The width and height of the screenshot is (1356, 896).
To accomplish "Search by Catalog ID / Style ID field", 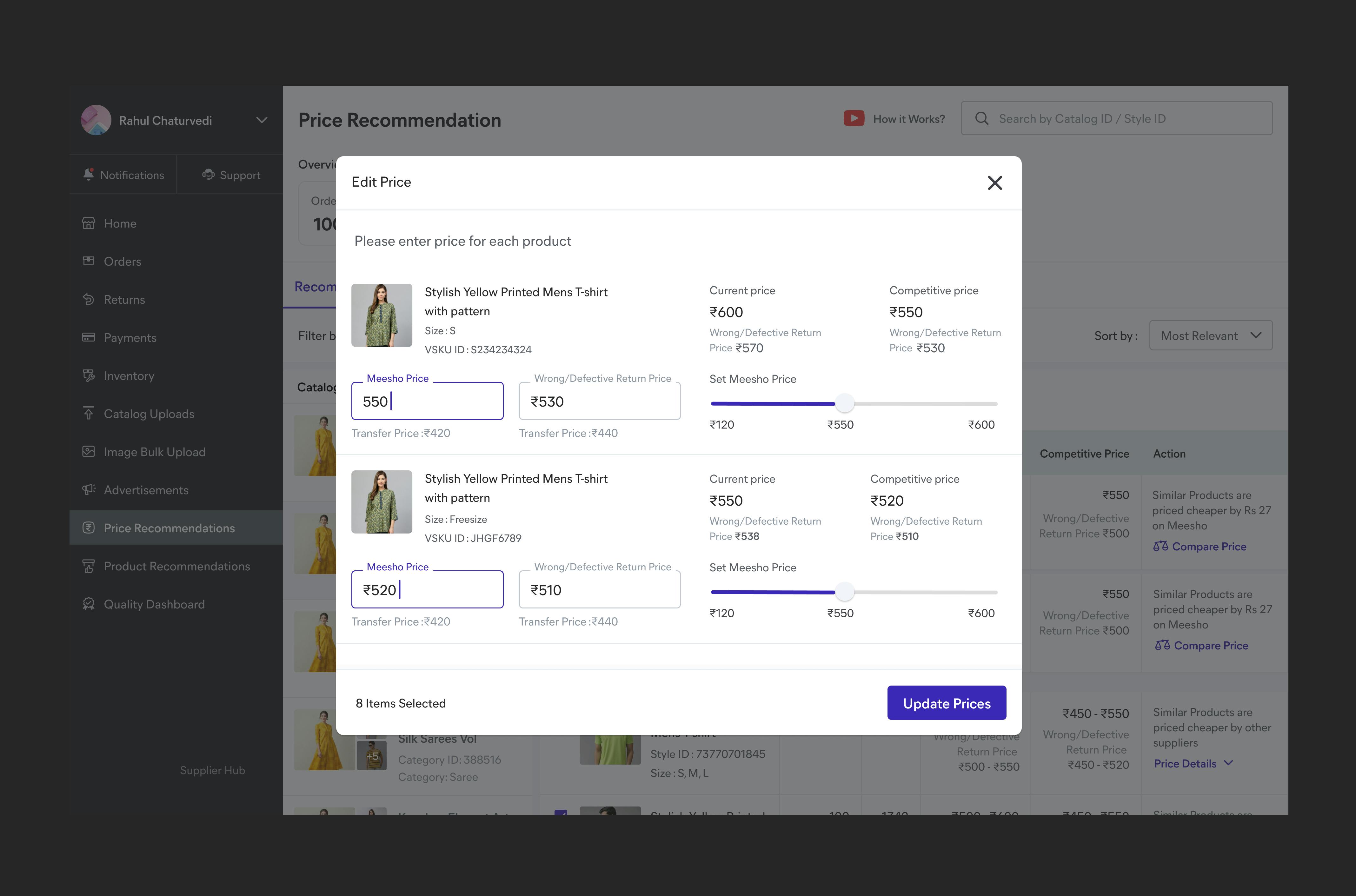I will click(x=1117, y=118).
